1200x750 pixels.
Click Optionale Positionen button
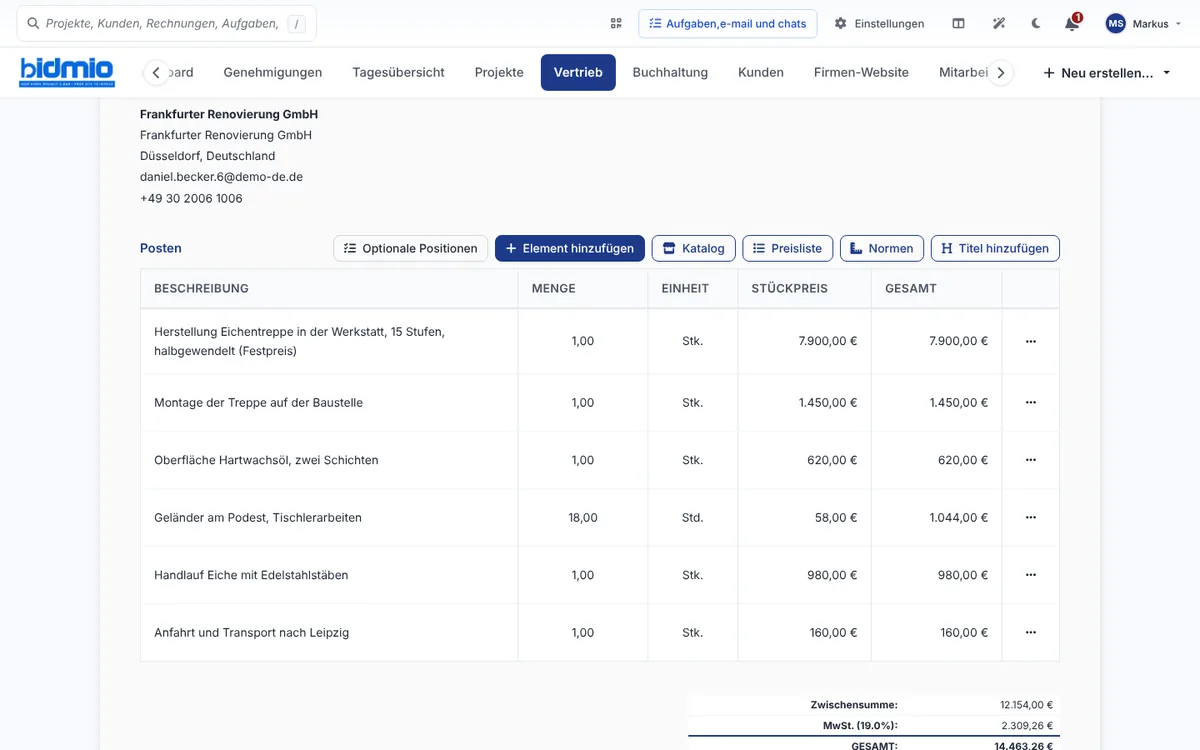[411, 248]
